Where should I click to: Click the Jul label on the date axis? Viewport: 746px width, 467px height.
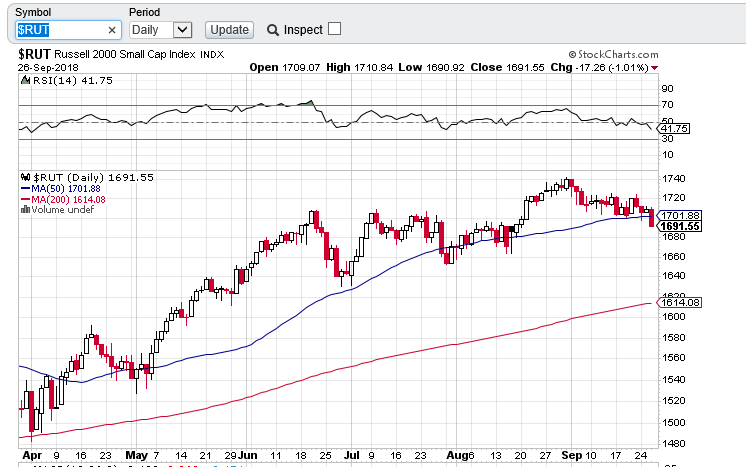tap(352, 455)
